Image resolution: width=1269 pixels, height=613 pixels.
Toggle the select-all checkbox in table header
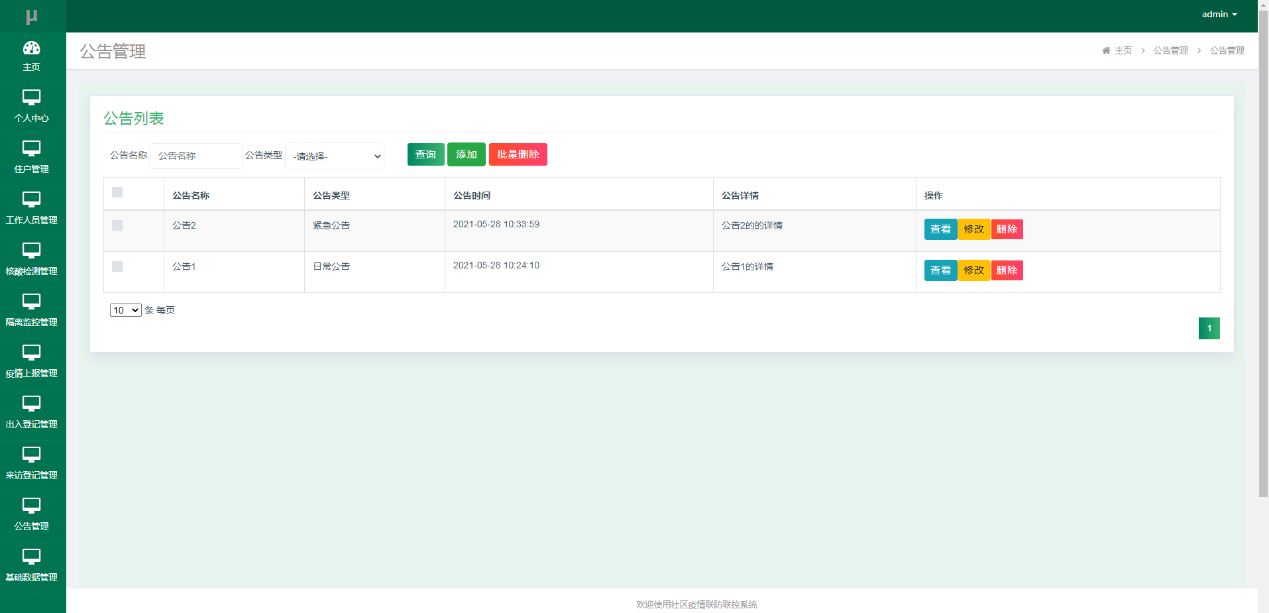click(x=117, y=192)
